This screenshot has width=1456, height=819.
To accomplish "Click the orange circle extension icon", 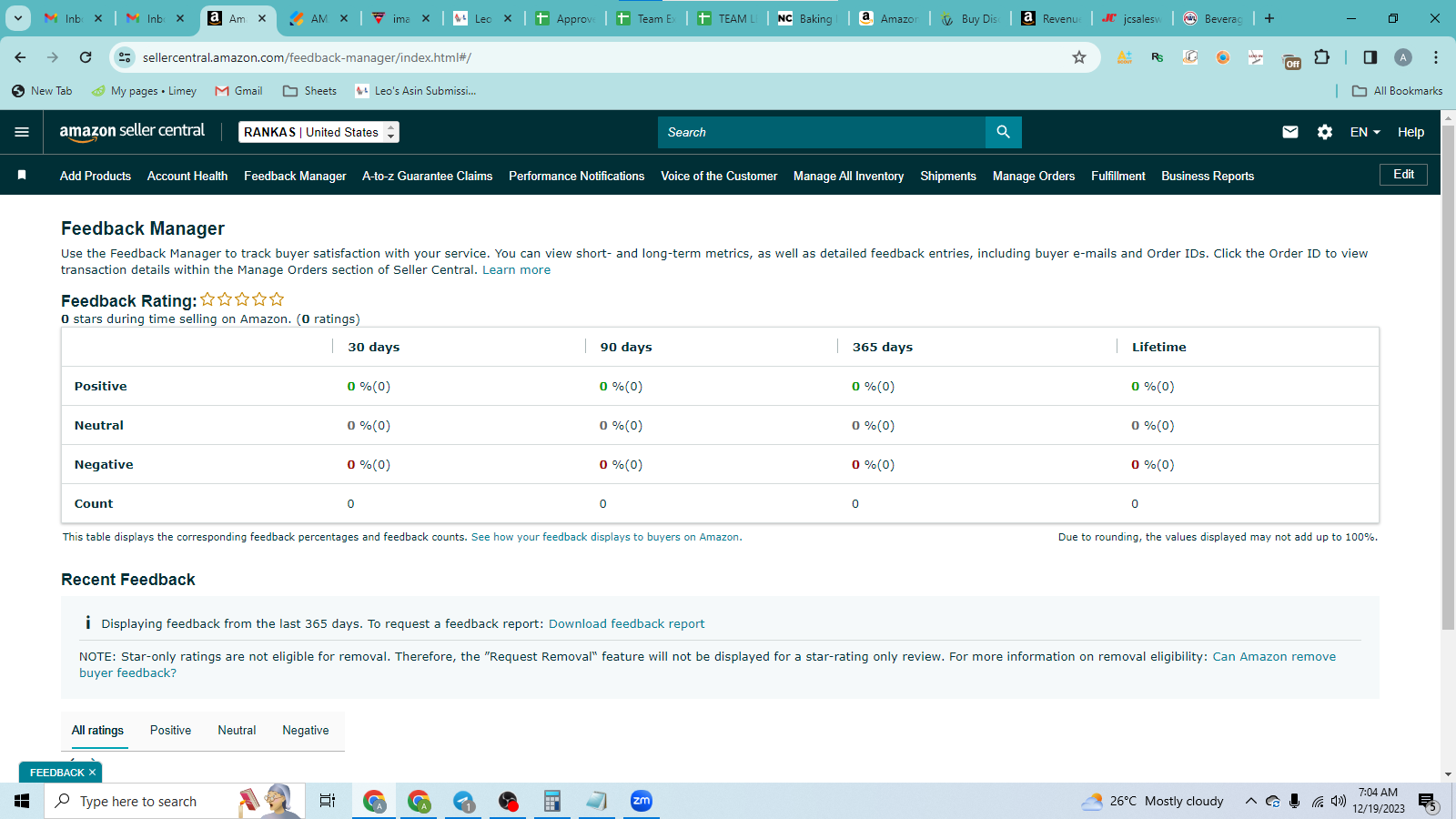I will 1223,57.
